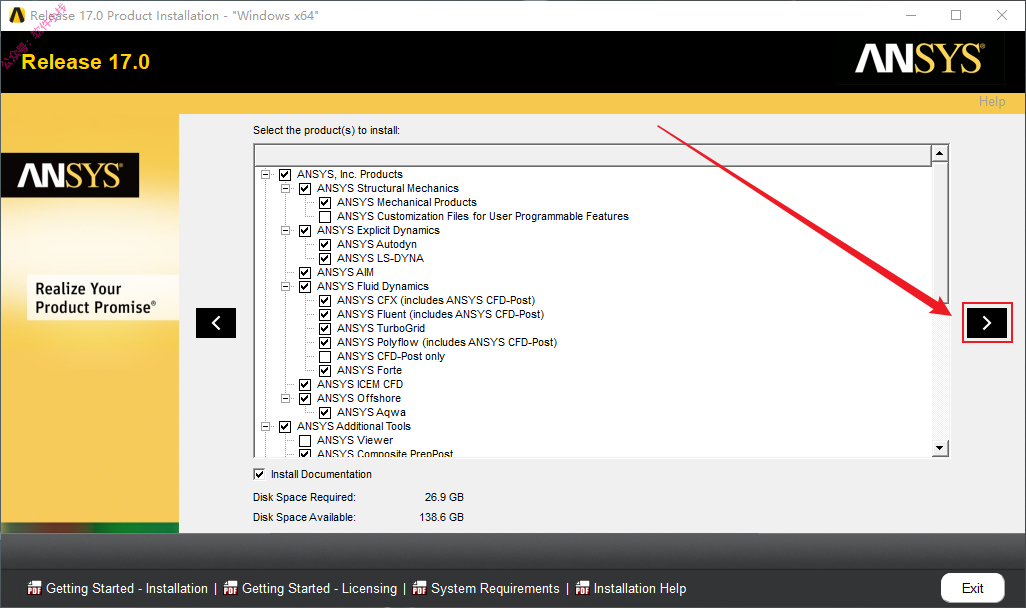
Task: Click the back arrow button
Action: coord(216,323)
